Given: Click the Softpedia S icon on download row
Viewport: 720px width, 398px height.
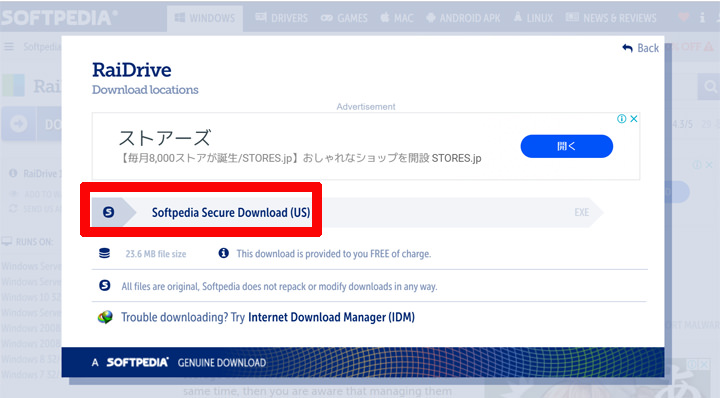Looking at the screenshot, I should 108,212.
